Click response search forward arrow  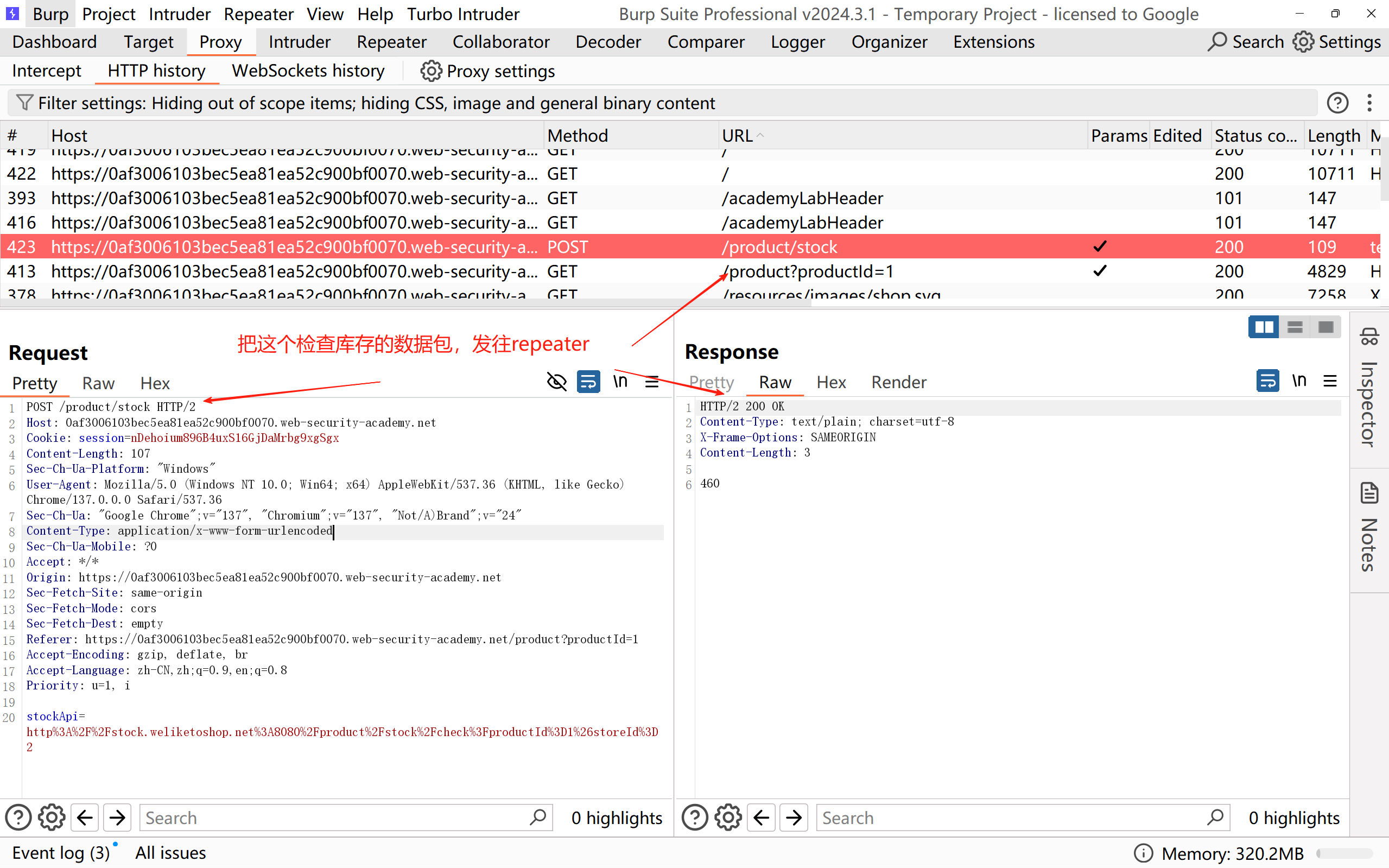click(x=794, y=818)
